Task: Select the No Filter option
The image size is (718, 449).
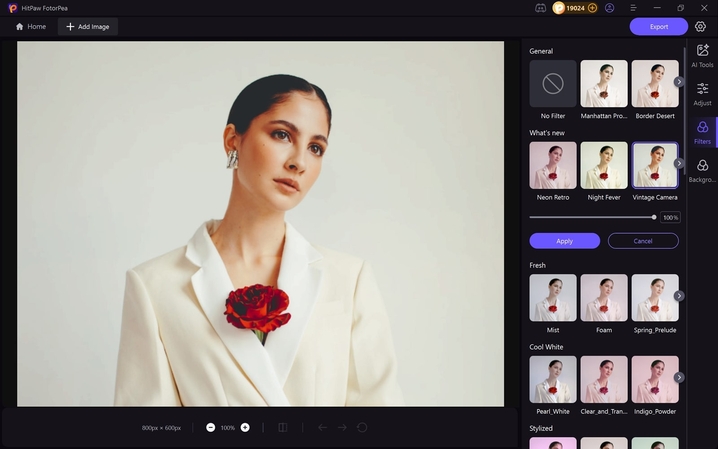Action: (x=553, y=84)
